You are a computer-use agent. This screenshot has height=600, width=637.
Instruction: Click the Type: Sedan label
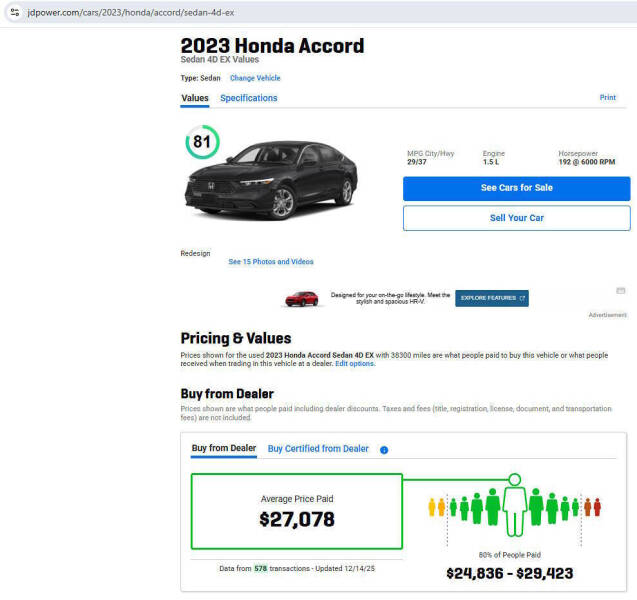(x=201, y=78)
